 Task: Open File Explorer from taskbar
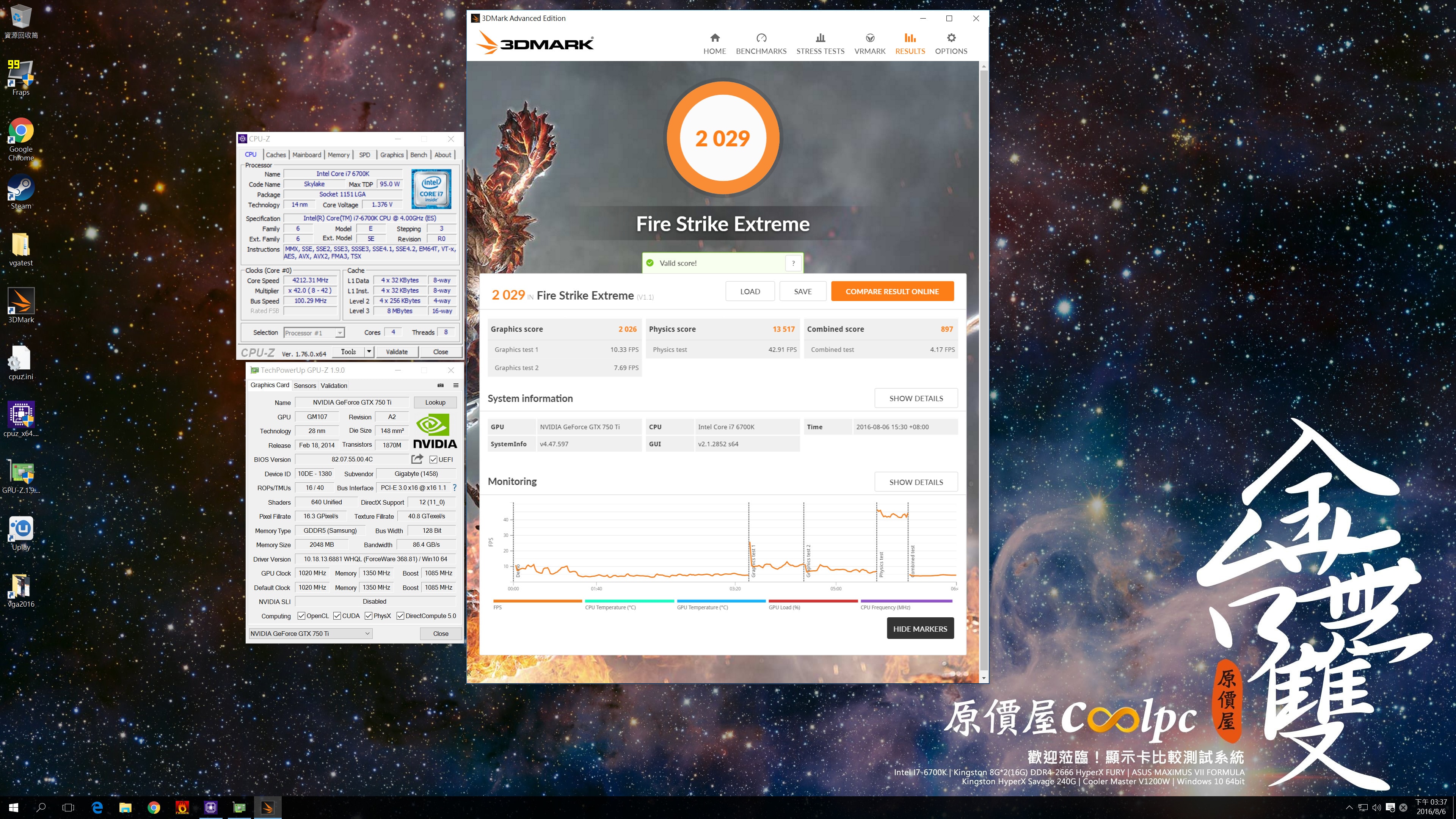tap(126, 808)
